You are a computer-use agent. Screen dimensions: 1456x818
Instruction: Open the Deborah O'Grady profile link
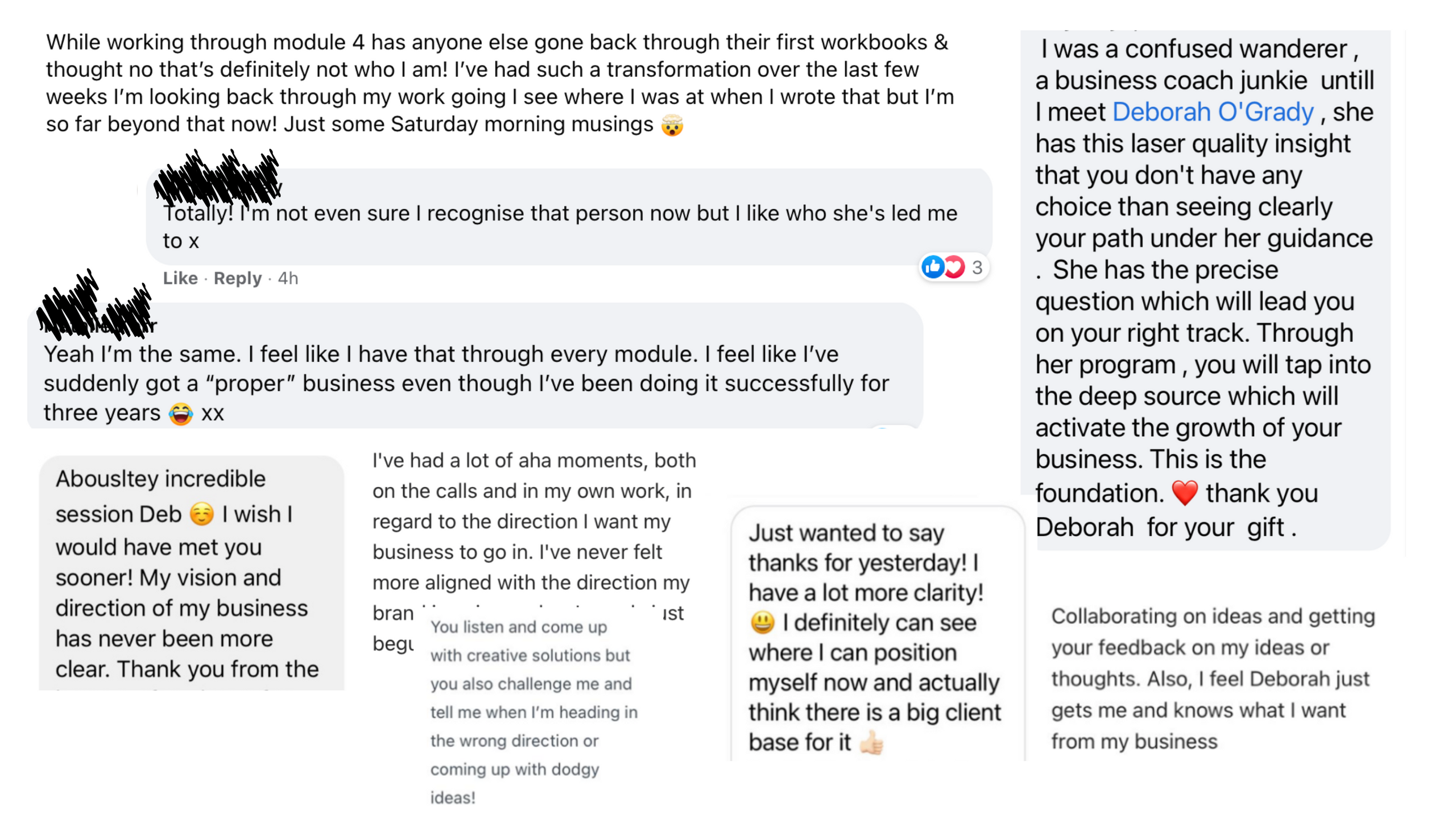(x=1212, y=112)
